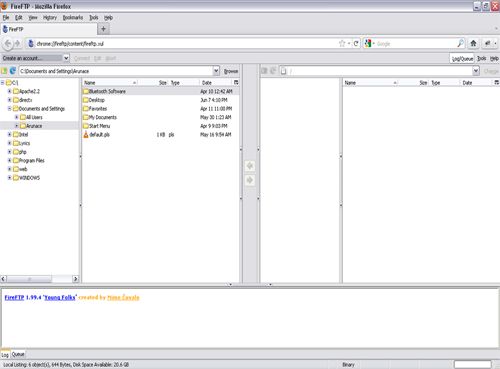
Task: Click the column picker icon in local file list
Action: point(236,82)
